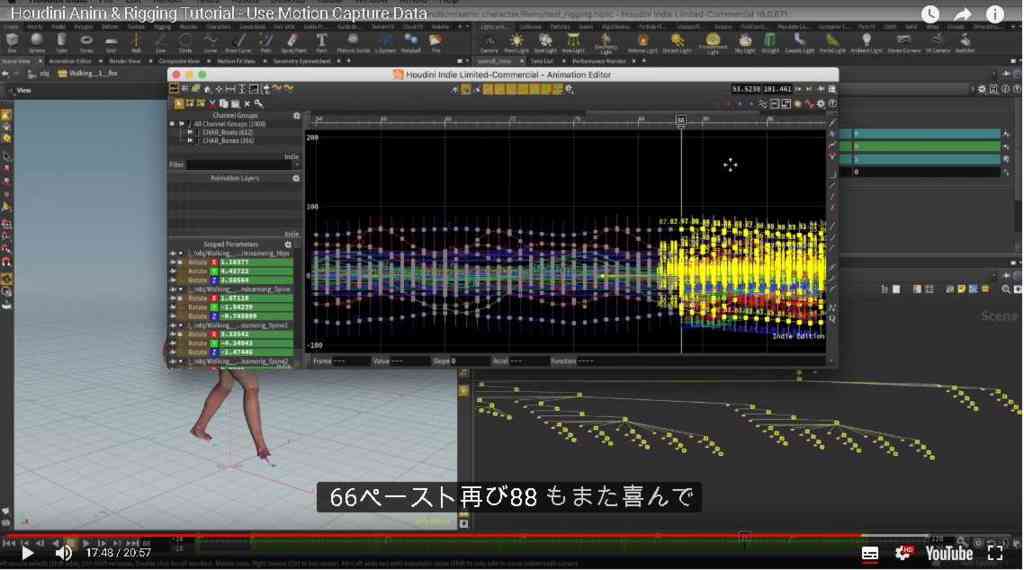Expand All Channel Groups tree row

tap(182, 123)
